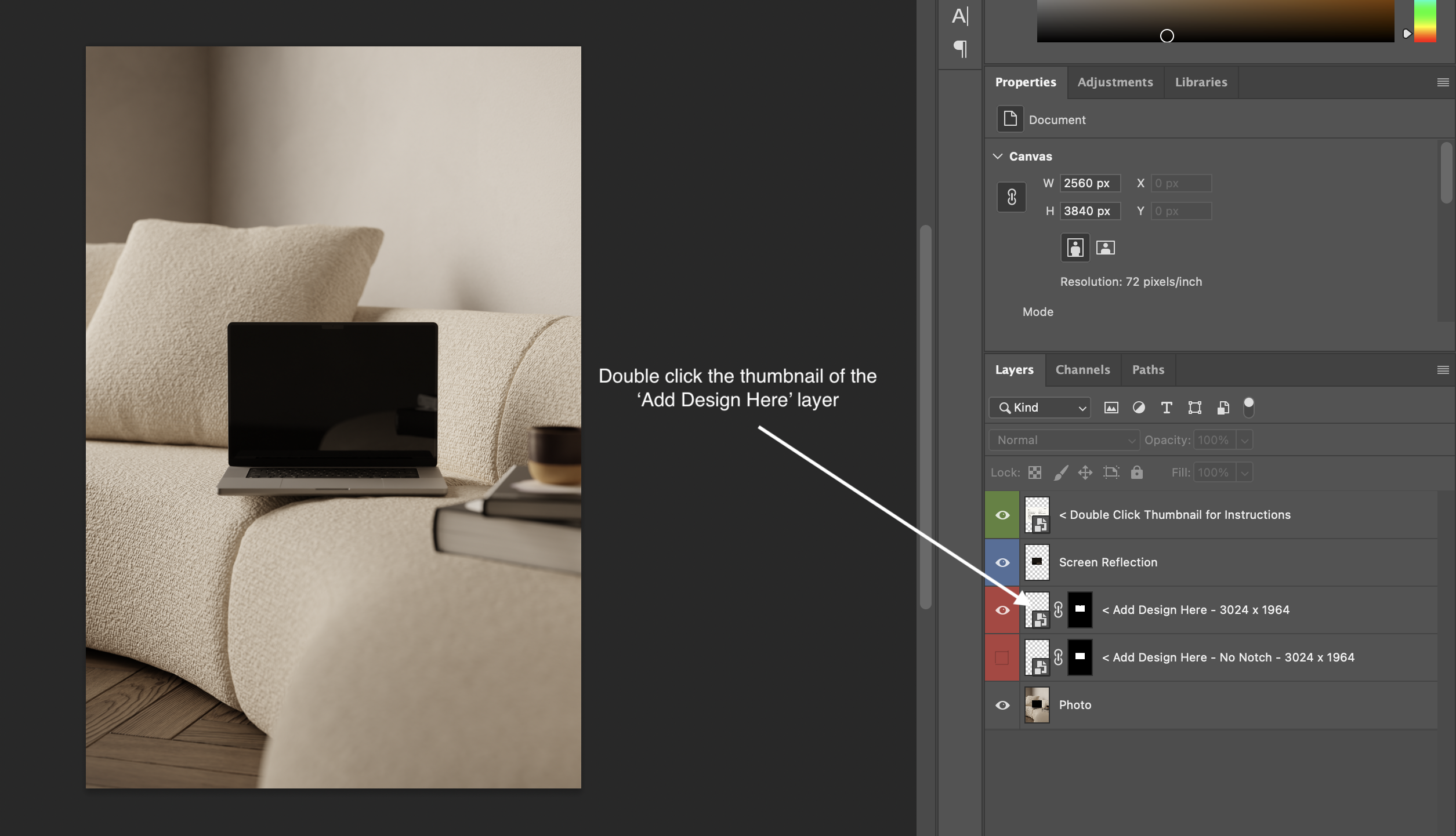Filter layers by type layers
Image resolution: width=1456 pixels, height=836 pixels.
1167,408
